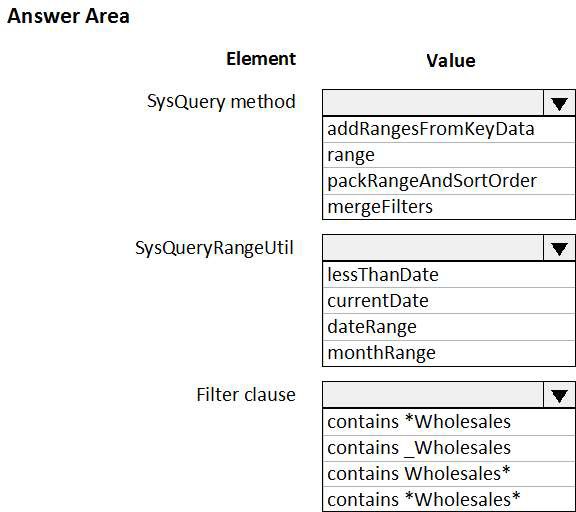Select the monthRange option
The height and width of the screenshot is (512, 576).
449,353
